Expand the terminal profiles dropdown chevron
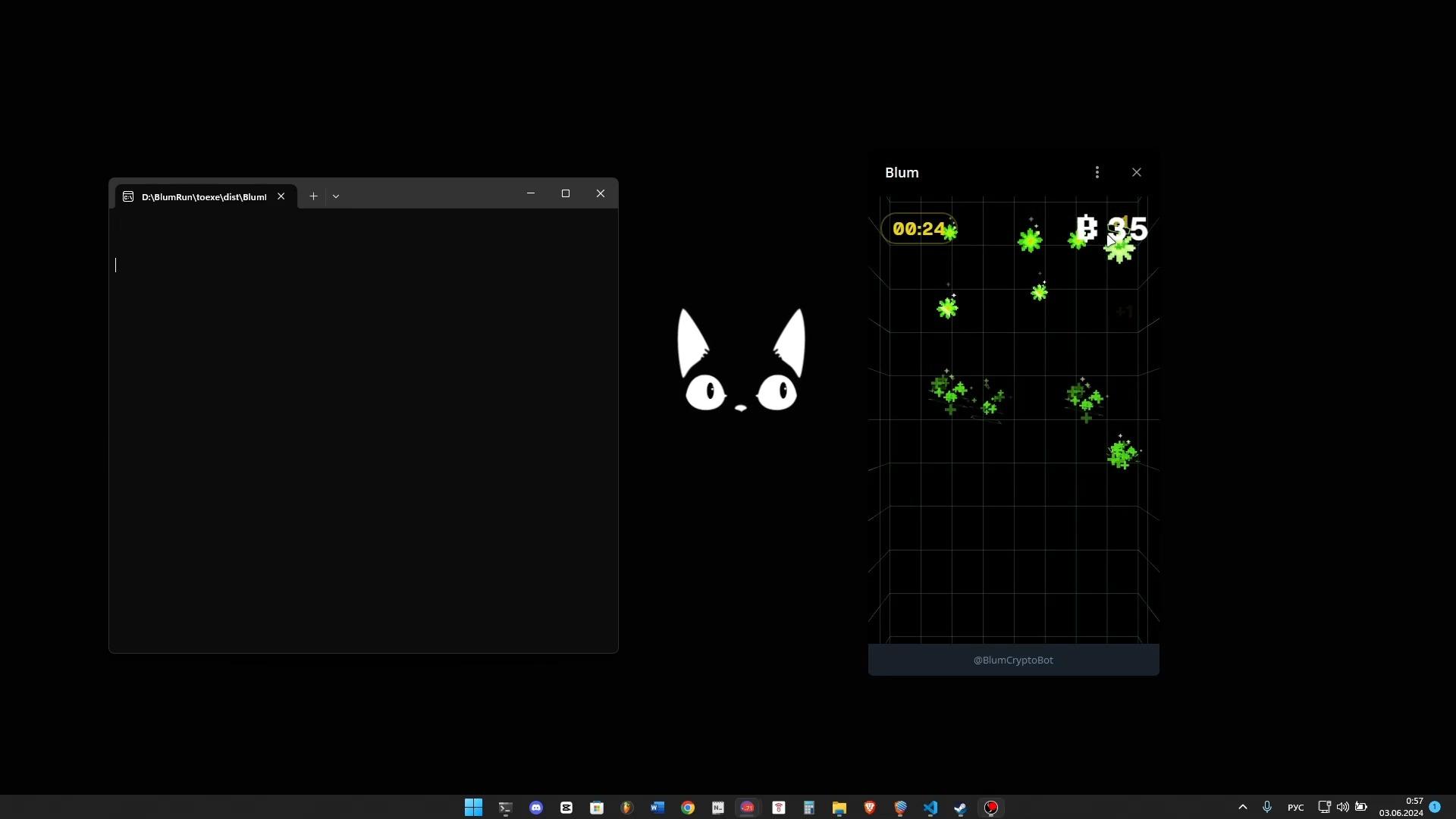The height and width of the screenshot is (819, 1456). pos(336,196)
